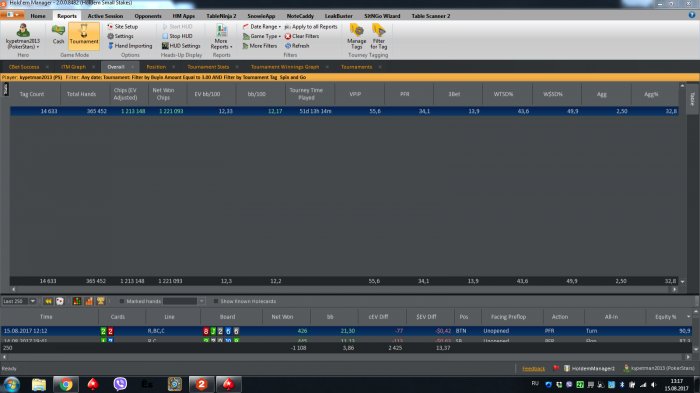Click Apply to all Reports button
This screenshot has width=700, height=393.
click(311, 27)
